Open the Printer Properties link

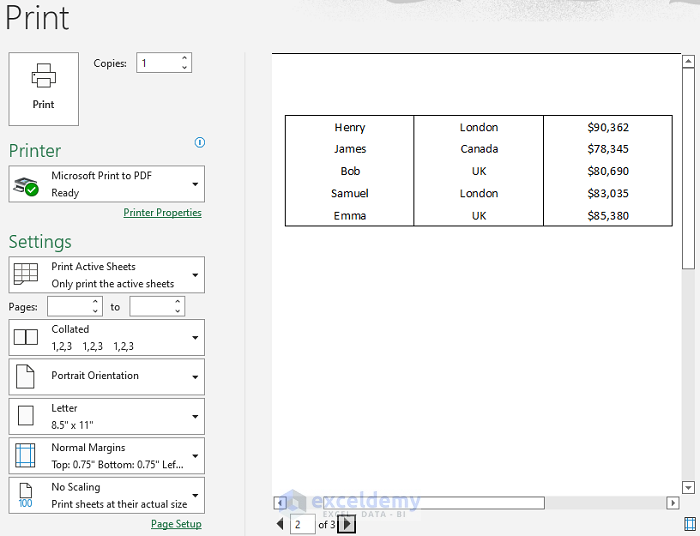[162, 212]
